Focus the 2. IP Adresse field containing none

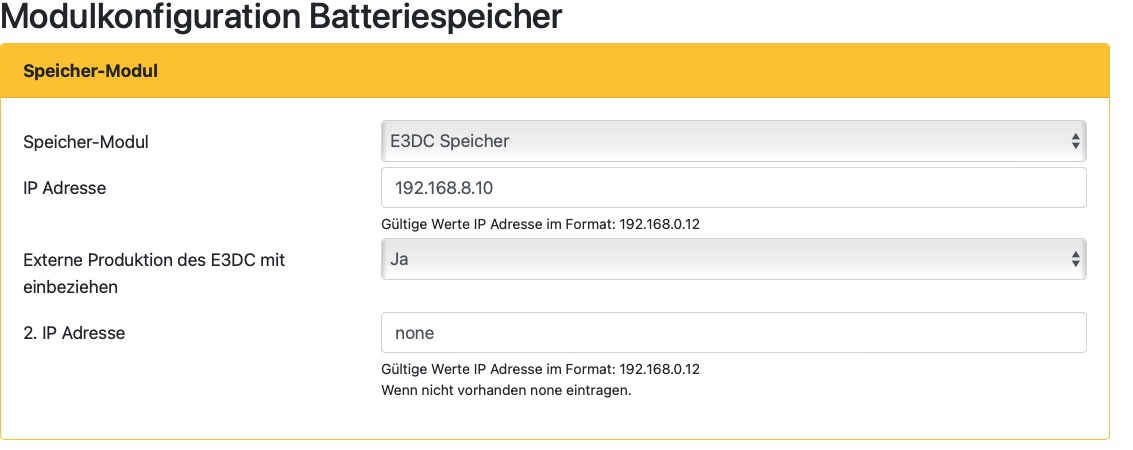(x=733, y=333)
